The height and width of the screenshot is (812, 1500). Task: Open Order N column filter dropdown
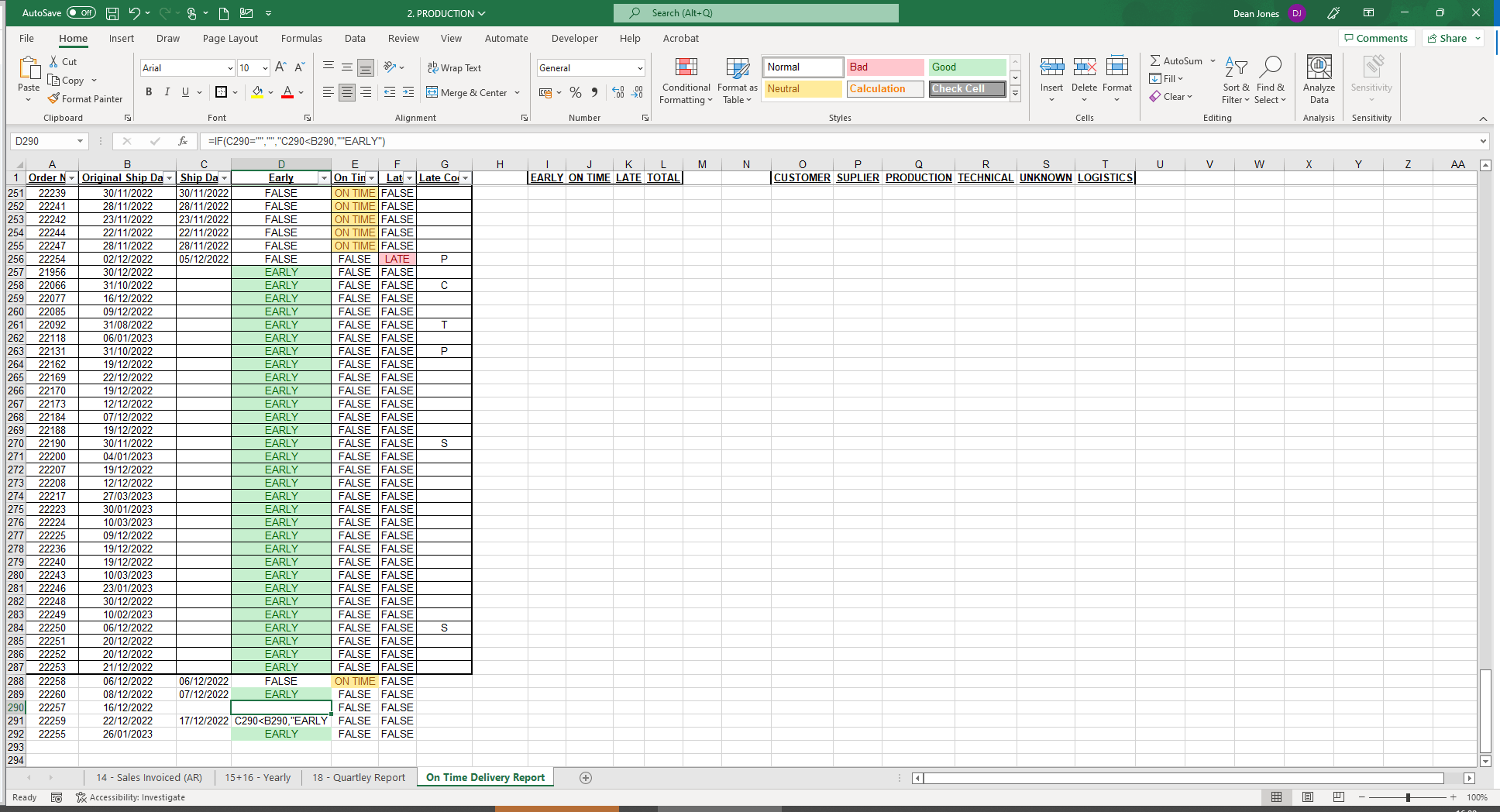coord(72,178)
